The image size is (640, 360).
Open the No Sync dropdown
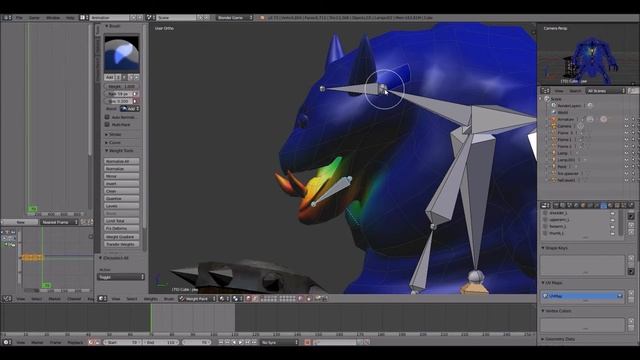pyautogui.click(x=280, y=342)
